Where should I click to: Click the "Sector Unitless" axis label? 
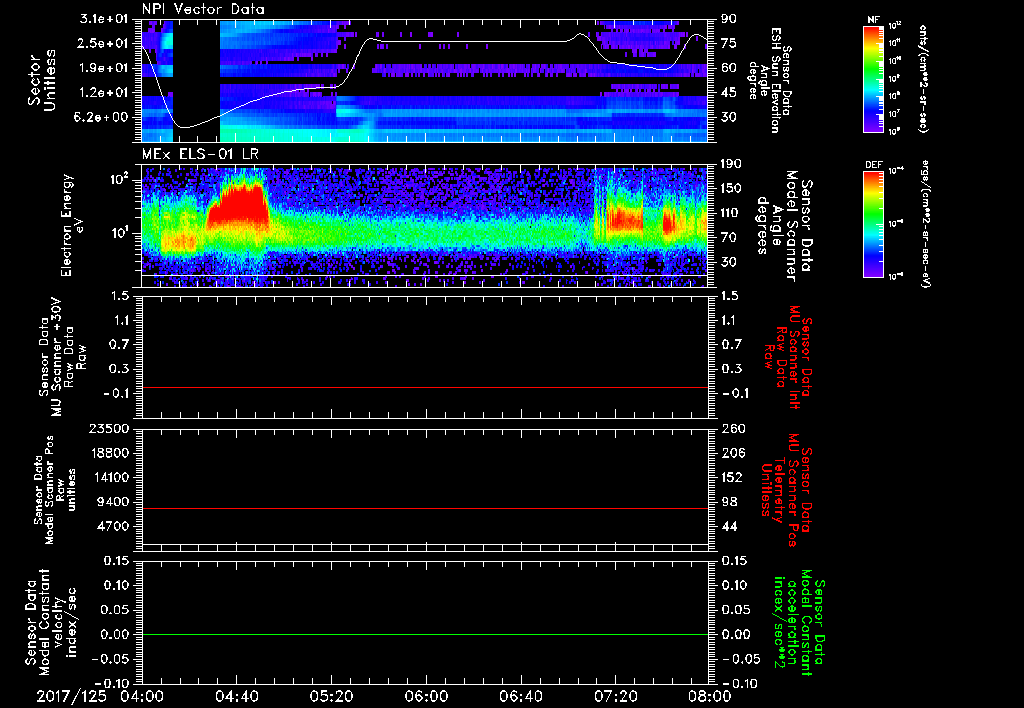tap(42, 80)
